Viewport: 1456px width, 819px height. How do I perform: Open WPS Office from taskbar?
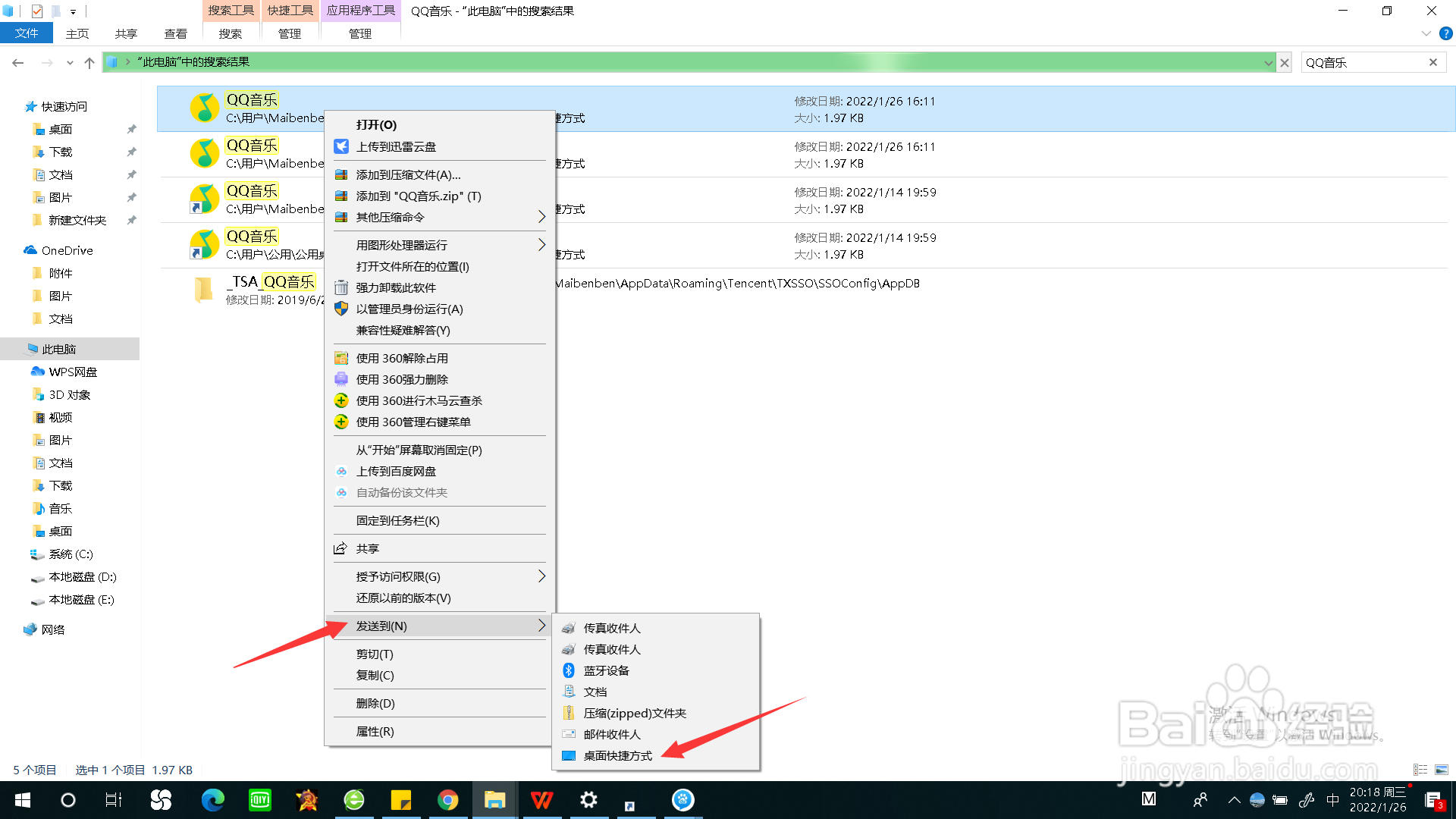click(x=541, y=800)
